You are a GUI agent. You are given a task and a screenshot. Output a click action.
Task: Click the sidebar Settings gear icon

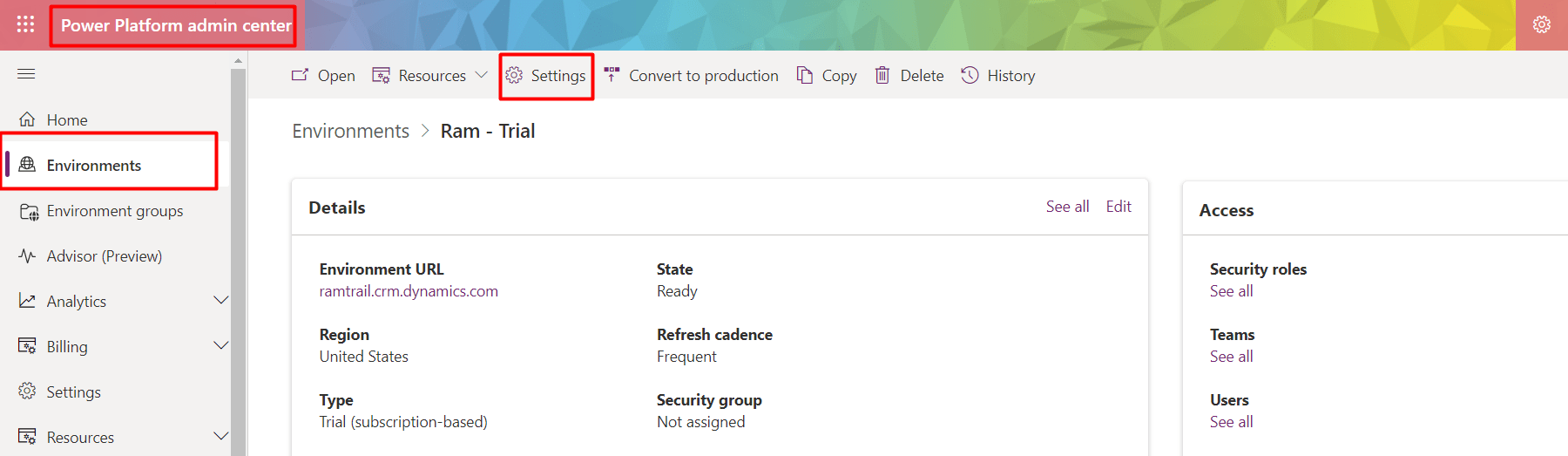(x=27, y=391)
